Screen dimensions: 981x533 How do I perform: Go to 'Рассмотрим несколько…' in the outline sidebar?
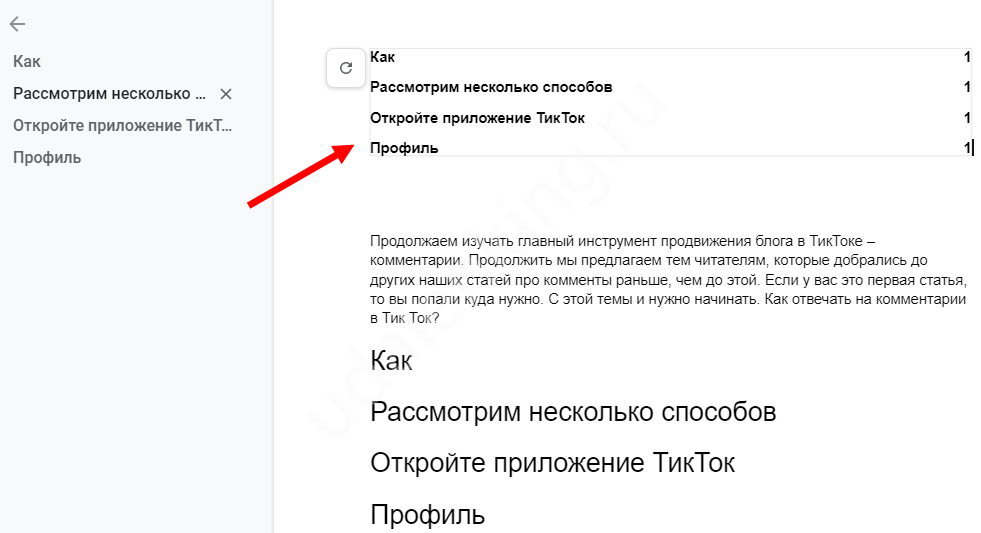pyautogui.click(x=109, y=94)
